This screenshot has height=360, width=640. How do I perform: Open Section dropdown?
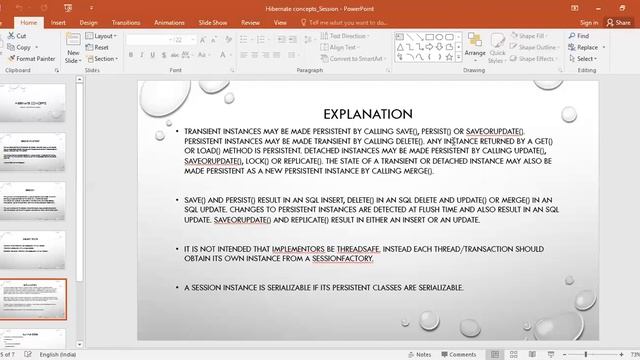[x=102, y=59]
